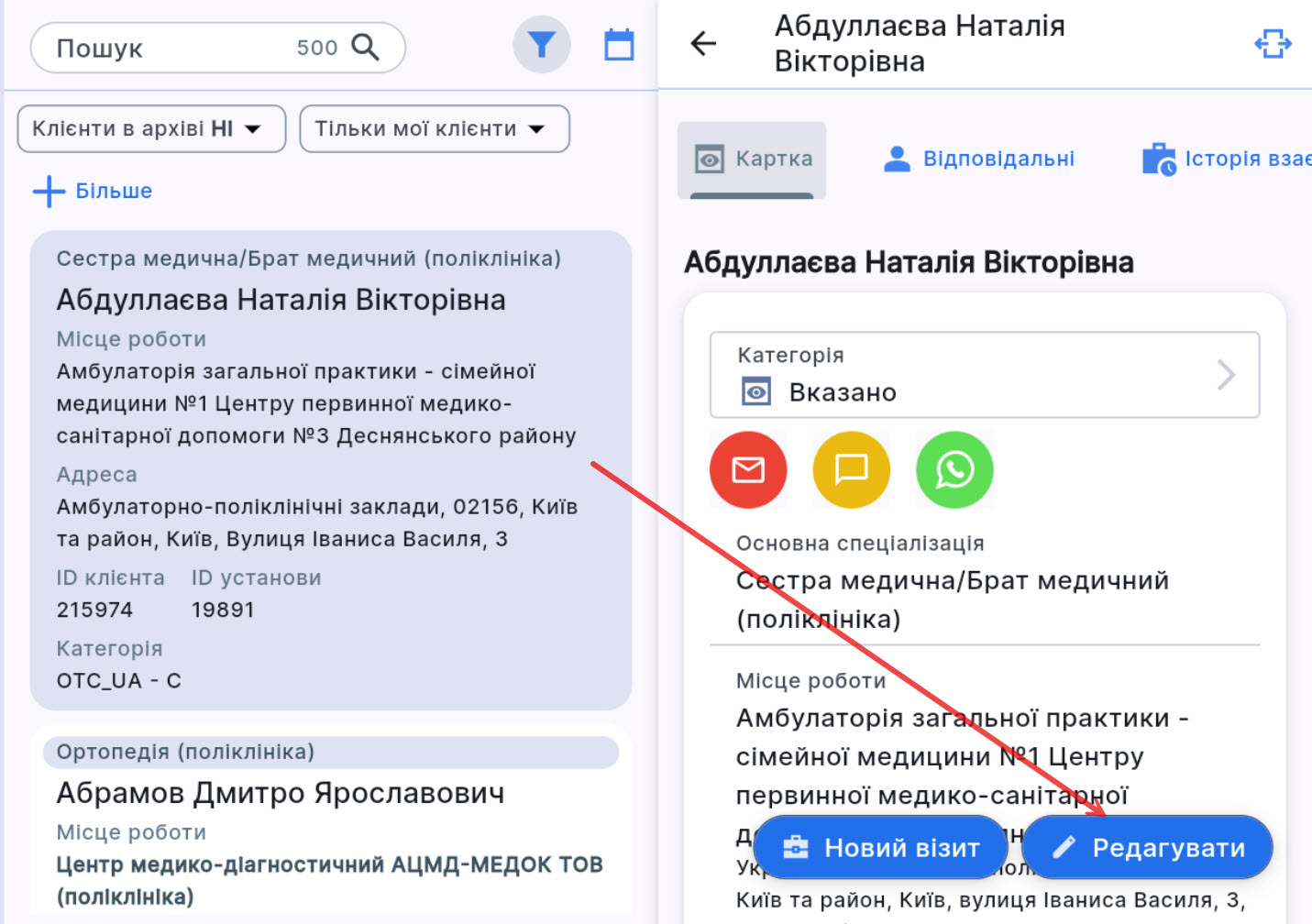The width and height of the screenshot is (1312, 924).
Task: Switch to the 'Відповідальні' tab
Action: (x=977, y=158)
